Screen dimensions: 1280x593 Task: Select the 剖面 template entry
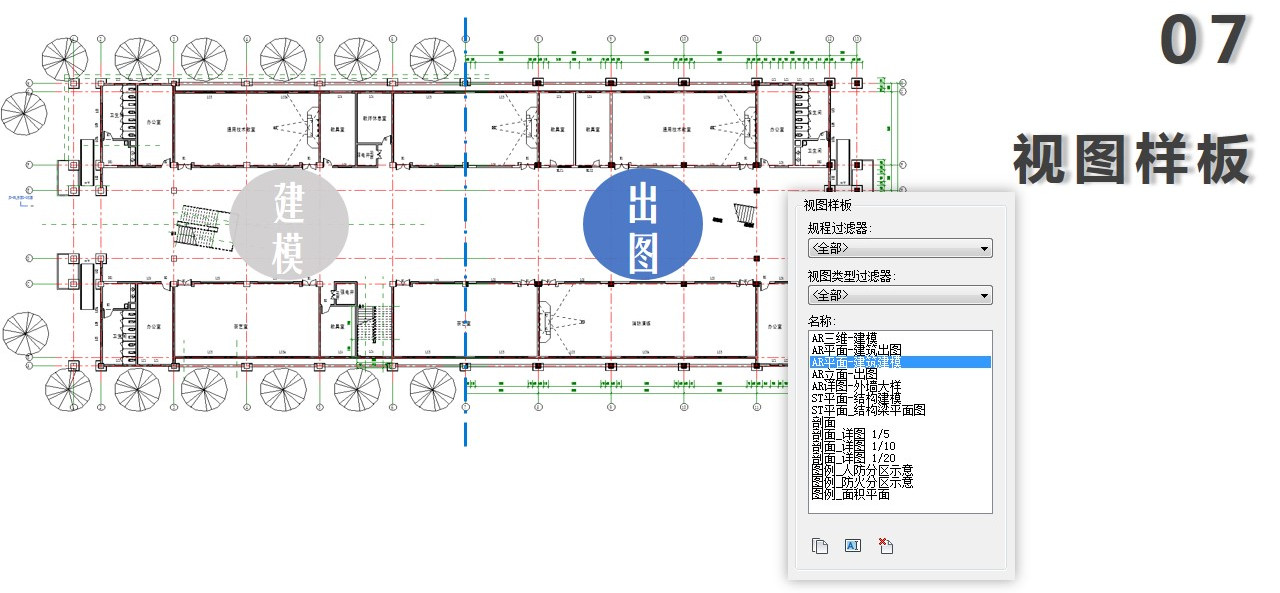pyautogui.click(x=823, y=423)
